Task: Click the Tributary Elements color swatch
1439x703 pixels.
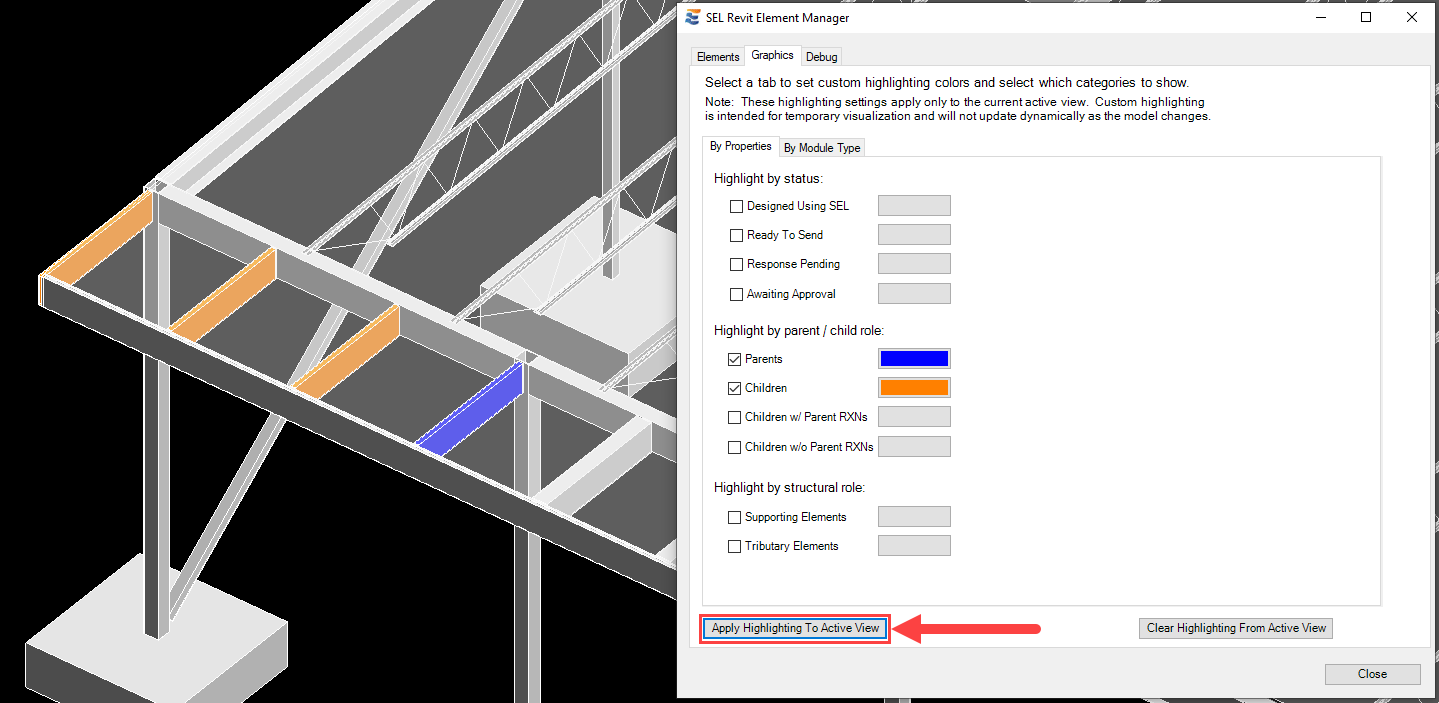Action: point(914,546)
